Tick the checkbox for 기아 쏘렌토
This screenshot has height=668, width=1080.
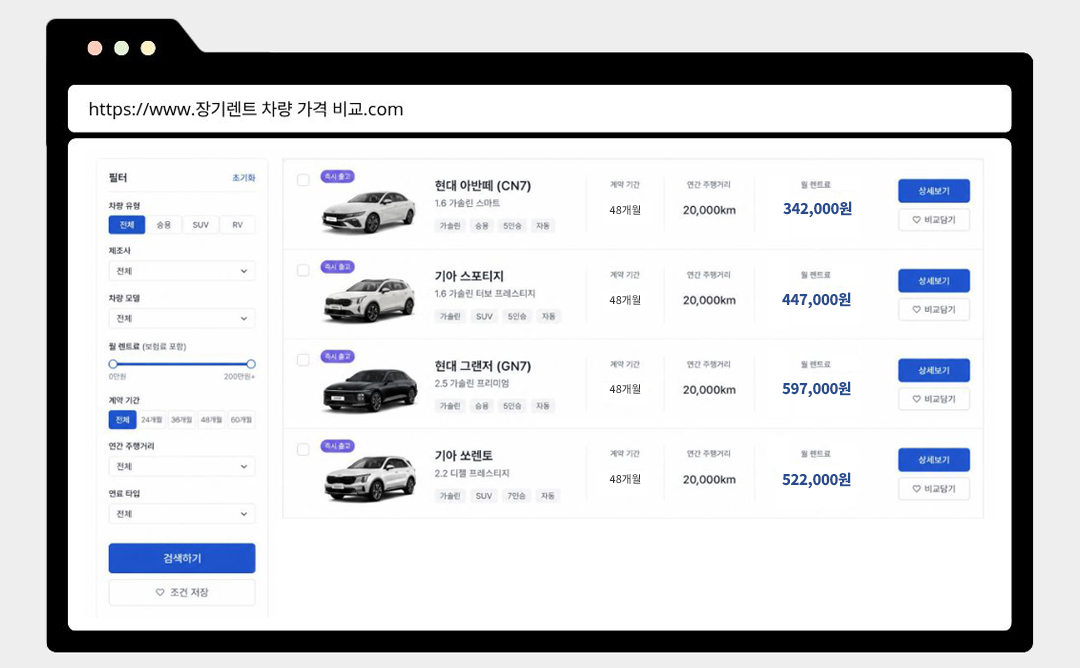pos(303,449)
